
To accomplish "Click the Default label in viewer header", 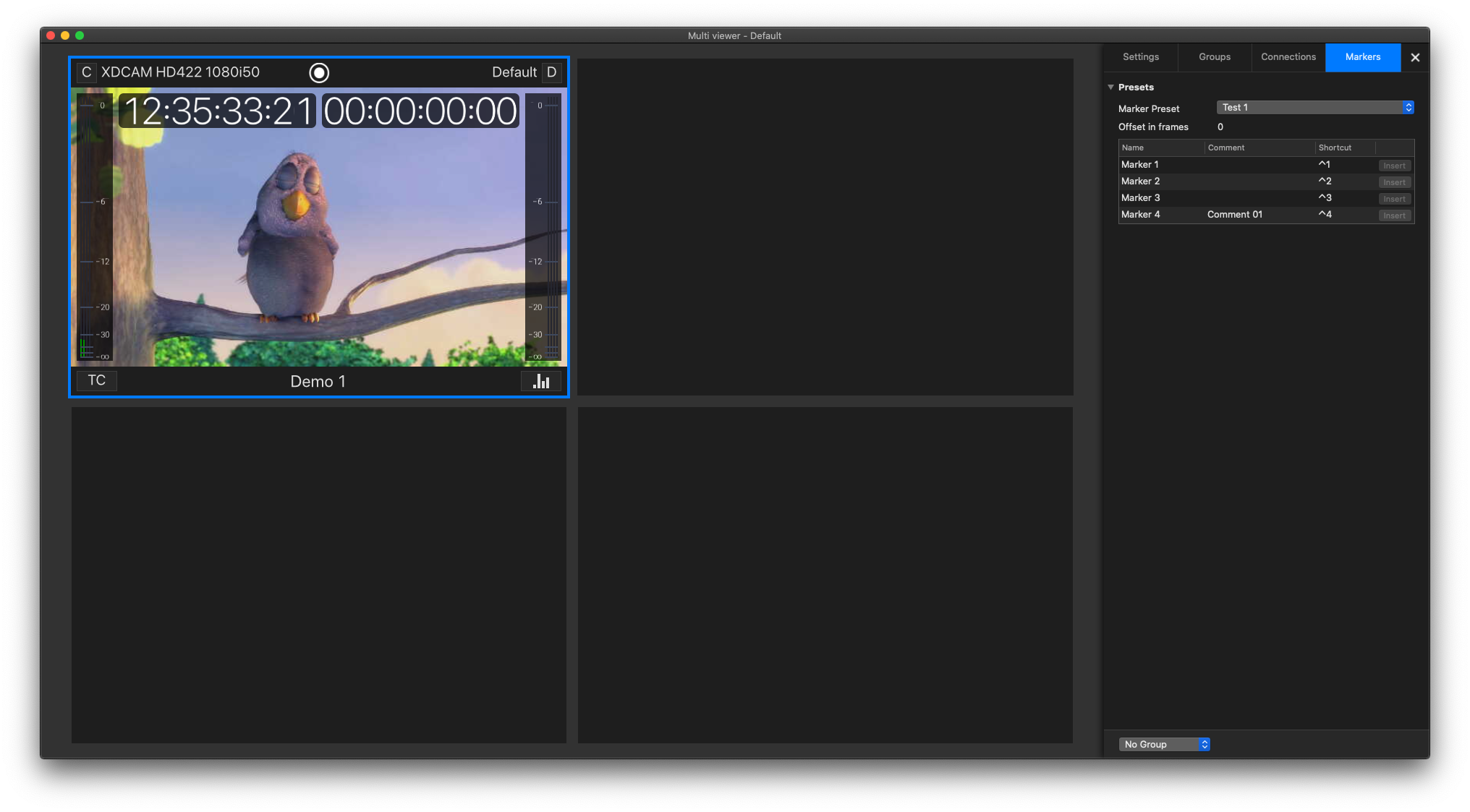I will click(x=514, y=72).
